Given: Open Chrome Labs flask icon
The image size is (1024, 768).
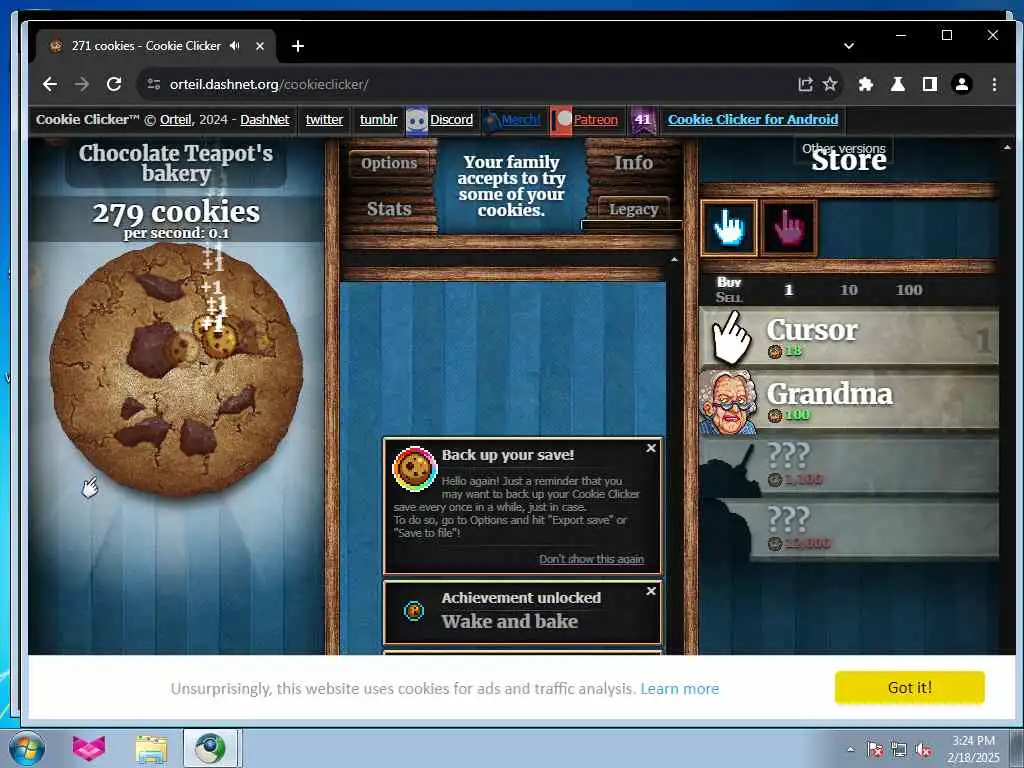Looking at the screenshot, I should point(898,84).
